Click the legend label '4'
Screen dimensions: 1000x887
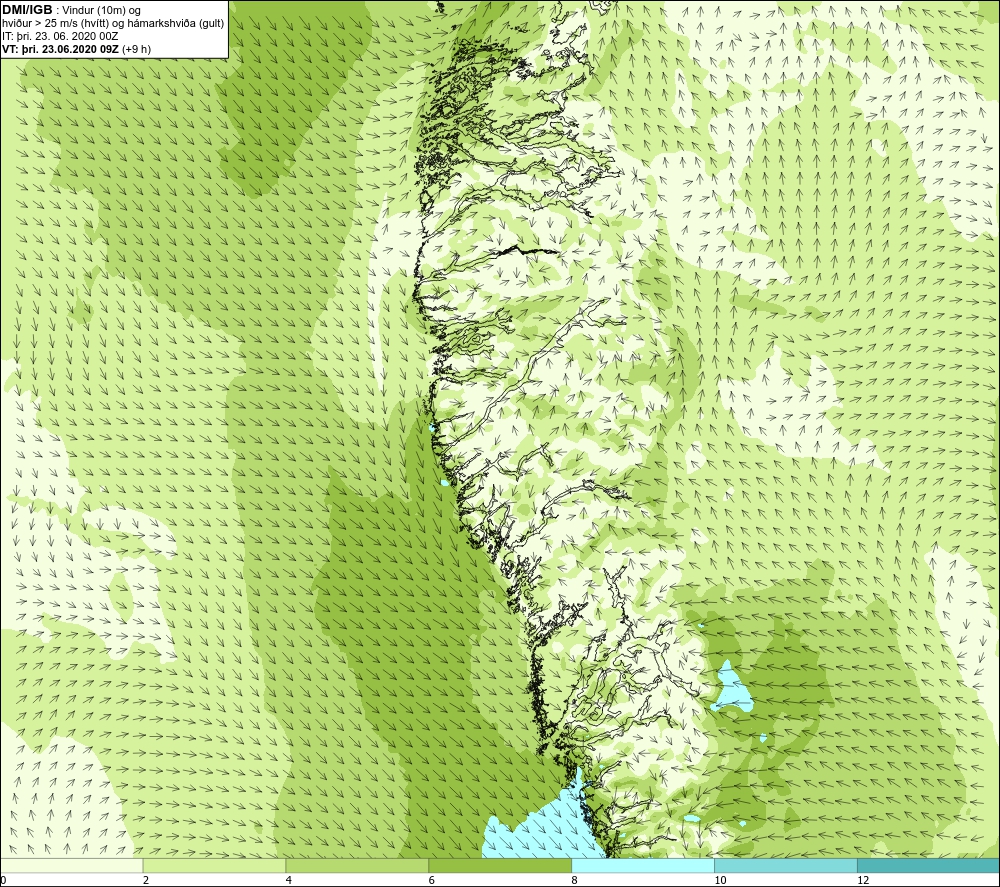[289, 880]
